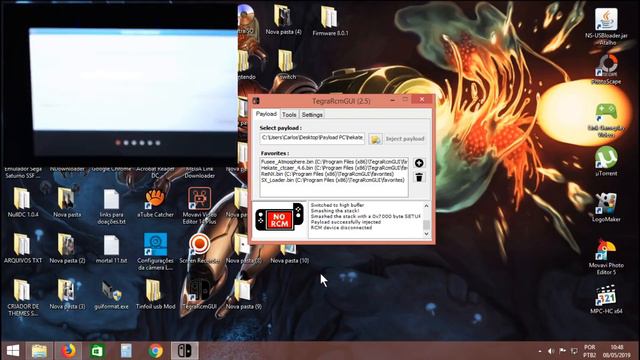This screenshot has height=360, width=640.
Task: Click the TegraRcmGUI title bar app icon
Action: [256, 100]
